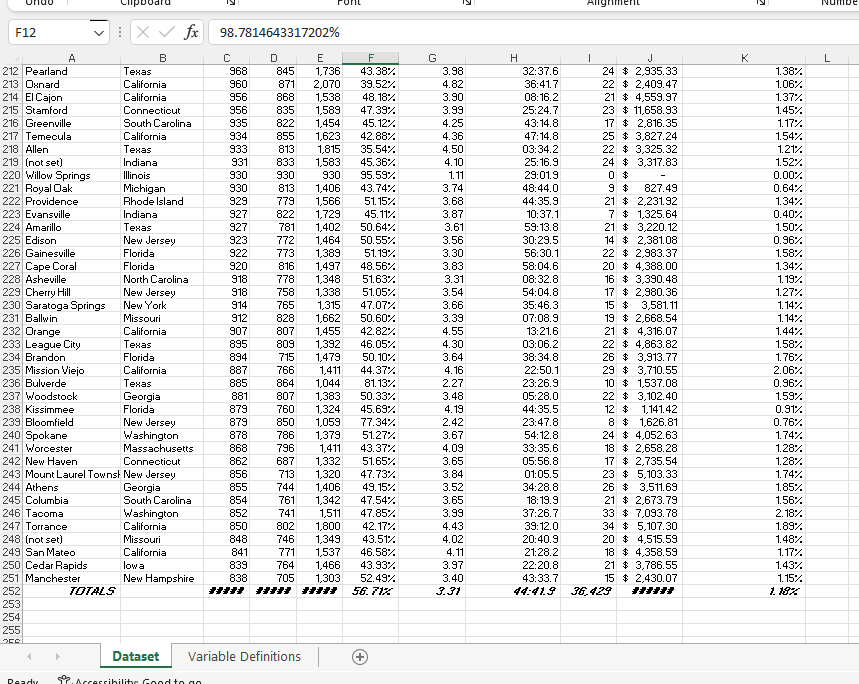This screenshot has height=684, width=859.
Task: Add a new sheet with plus icon
Action: pyautogui.click(x=360, y=657)
